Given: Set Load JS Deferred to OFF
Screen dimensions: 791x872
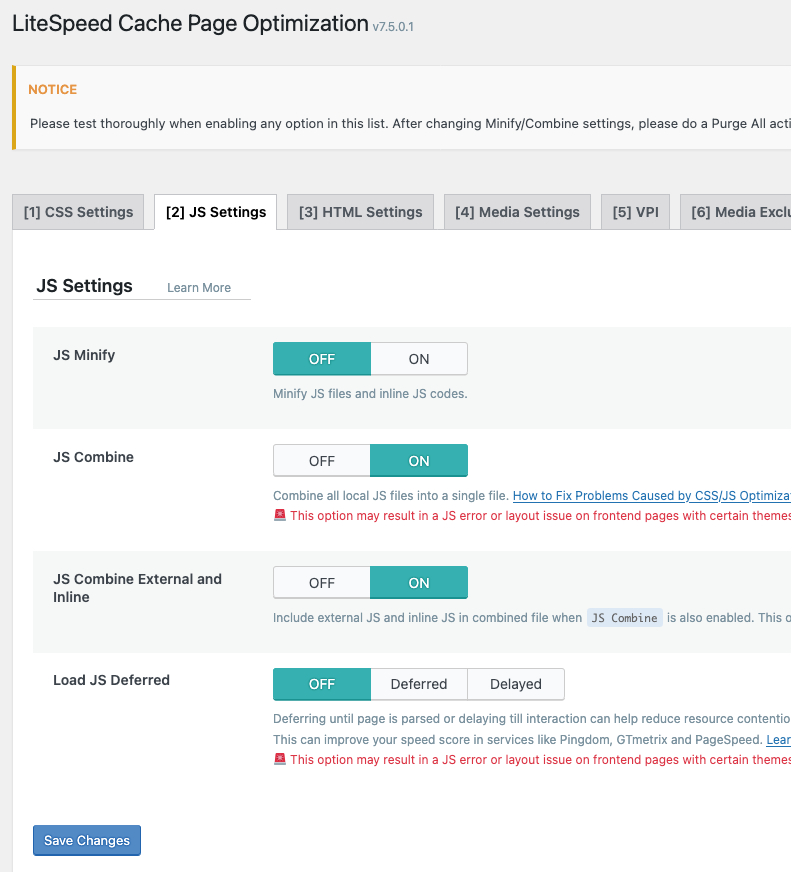Looking at the screenshot, I should [x=322, y=684].
